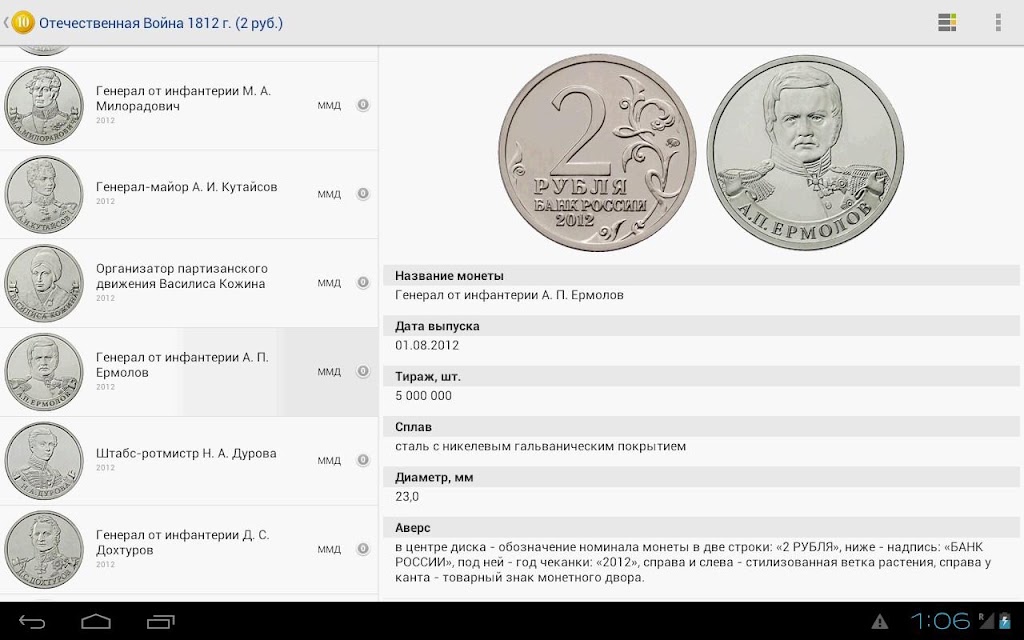Tap the Кутайсов coin thumbnail
The image size is (1024, 640).
(44, 194)
